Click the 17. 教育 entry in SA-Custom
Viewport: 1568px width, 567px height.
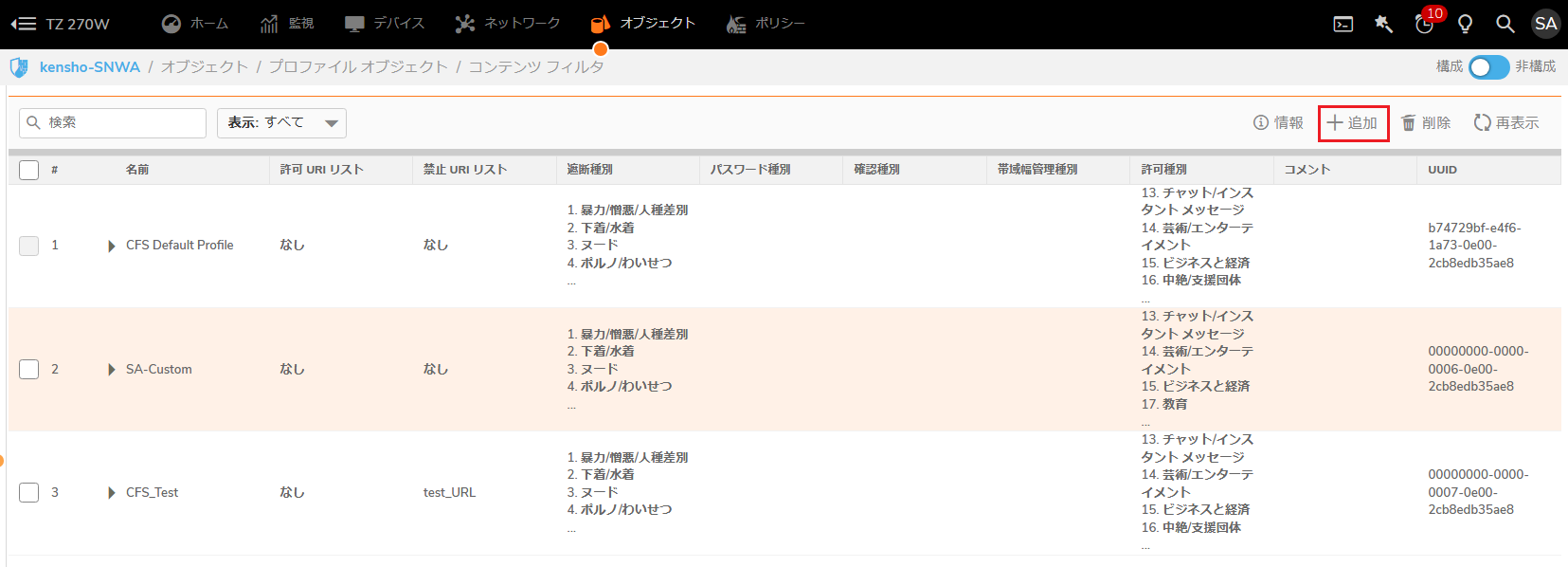pos(1164,404)
